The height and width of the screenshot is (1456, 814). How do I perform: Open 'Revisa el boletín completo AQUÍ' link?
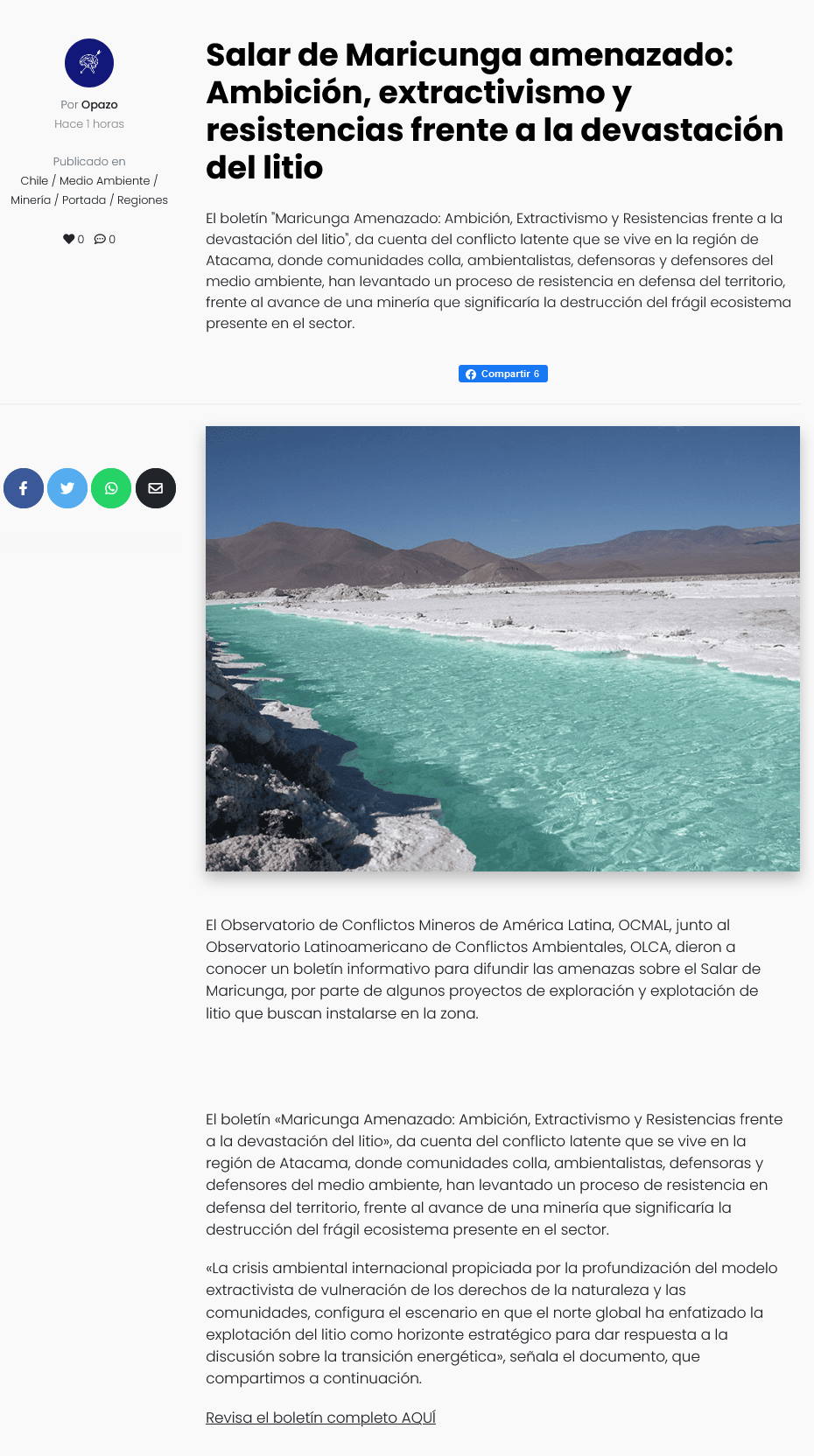[x=320, y=1417]
